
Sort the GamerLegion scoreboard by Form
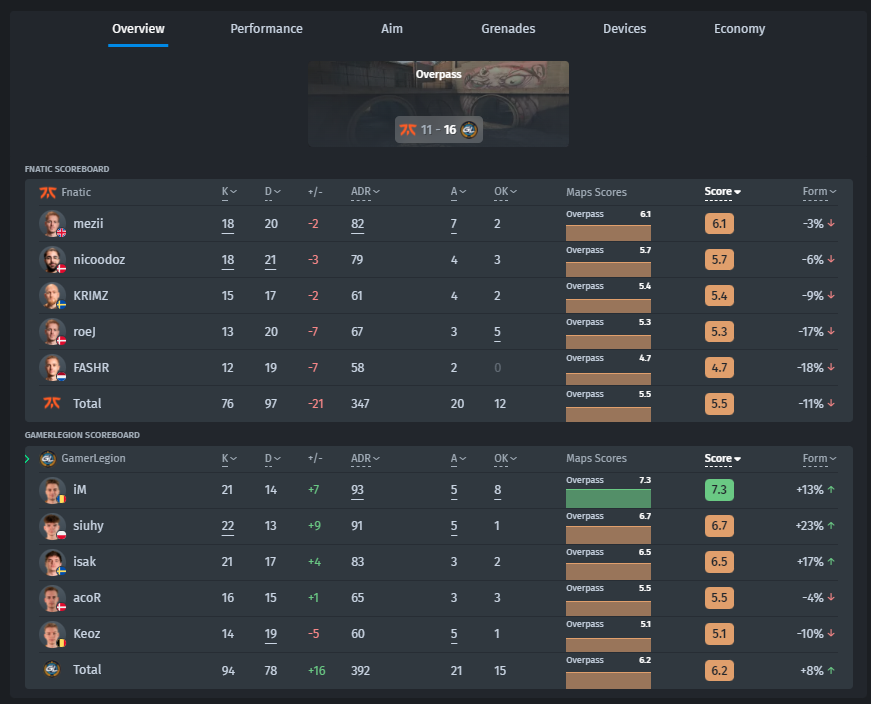[x=819, y=458]
